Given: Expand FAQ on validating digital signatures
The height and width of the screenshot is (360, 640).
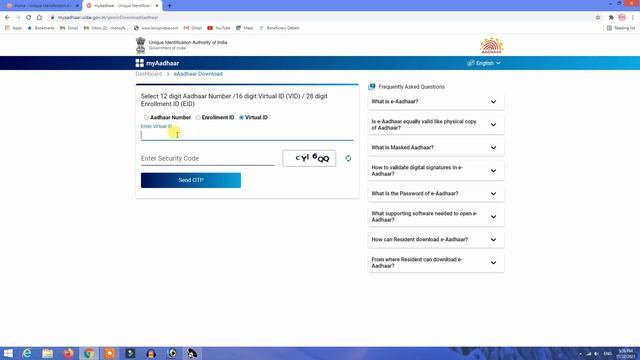Looking at the screenshot, I should point(436,171).
